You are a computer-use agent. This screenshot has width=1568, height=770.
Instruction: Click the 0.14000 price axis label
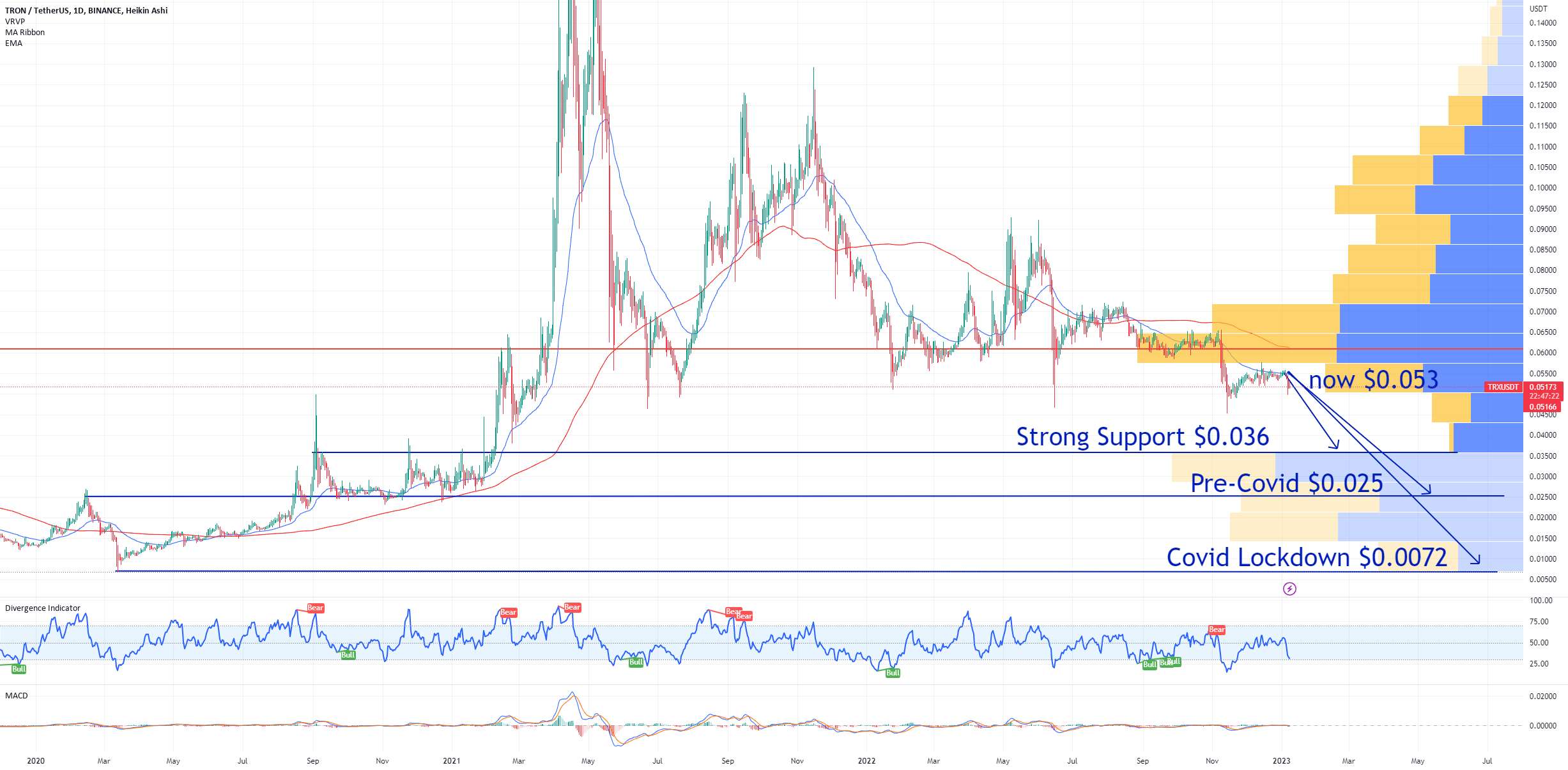pyautogui.click(x=1543, y=23)
